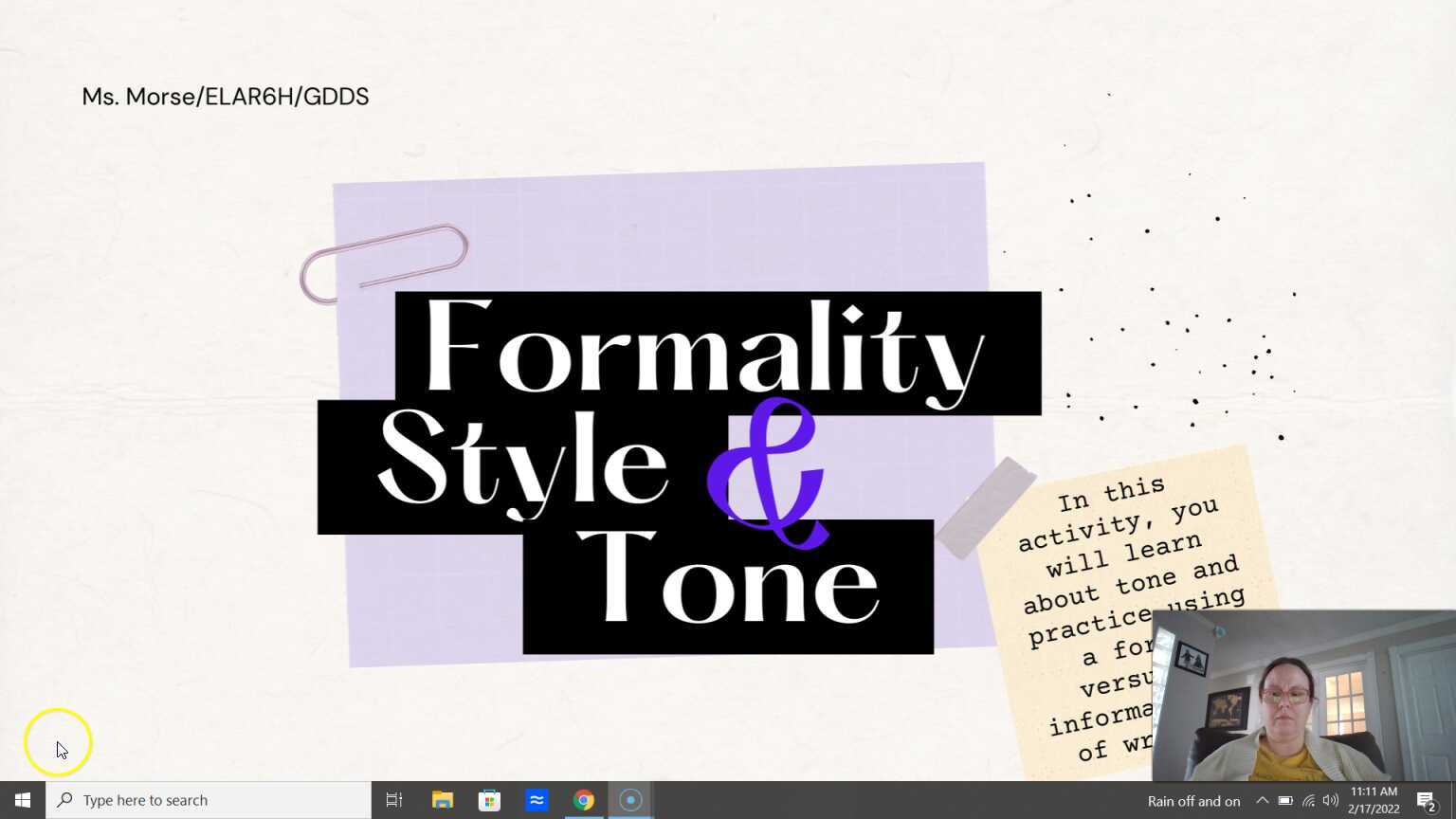Click the blue wave app icon on taskbar
This screenshot has width=1456, height=819.
pos(537,799)
